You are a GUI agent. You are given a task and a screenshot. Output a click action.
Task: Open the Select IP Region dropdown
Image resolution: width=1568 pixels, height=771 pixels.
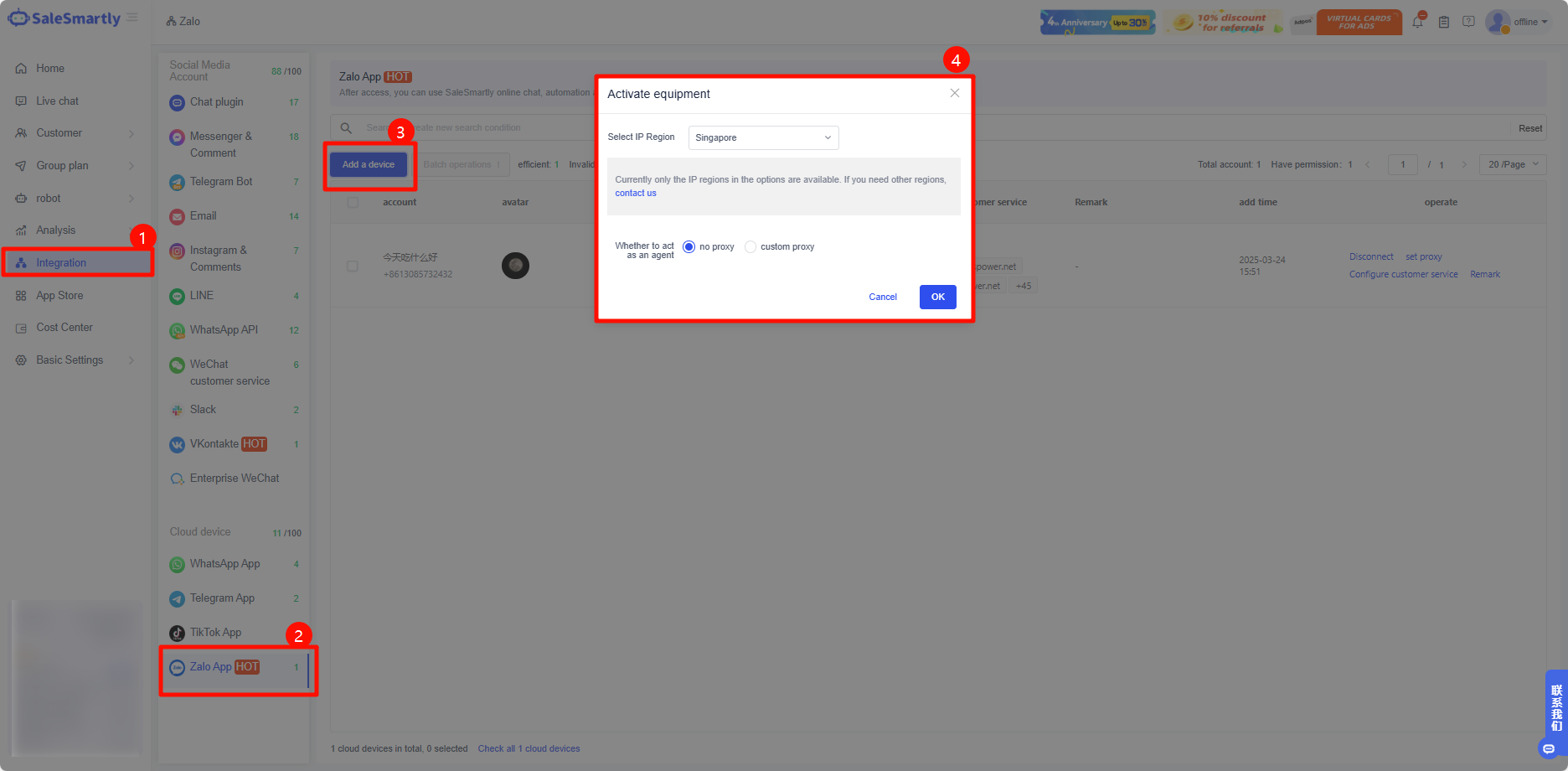coord(764,137)
